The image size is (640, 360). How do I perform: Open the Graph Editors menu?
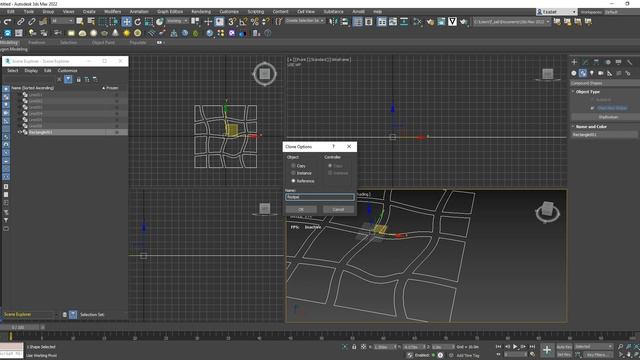(170, 11)
